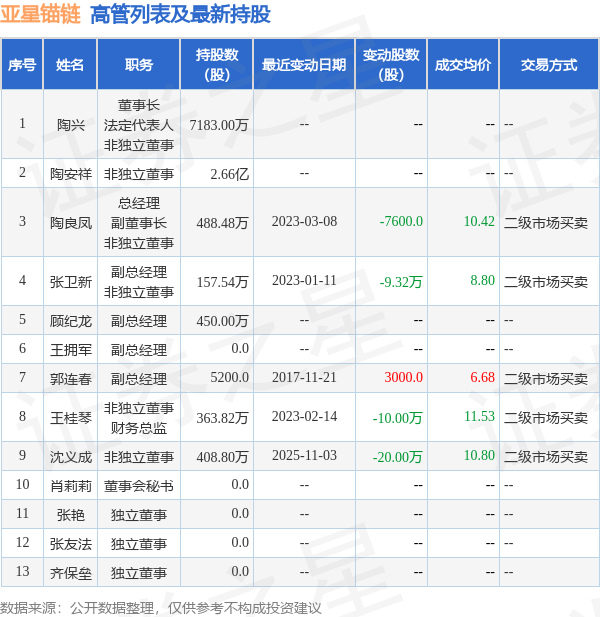Click change value -20.00万

click(397, 457)
